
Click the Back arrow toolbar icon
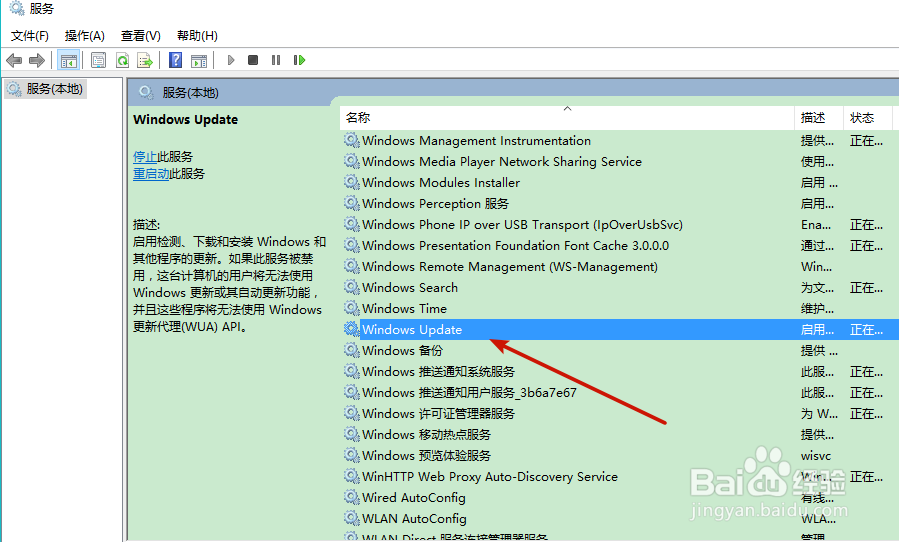tap(14, 60)
